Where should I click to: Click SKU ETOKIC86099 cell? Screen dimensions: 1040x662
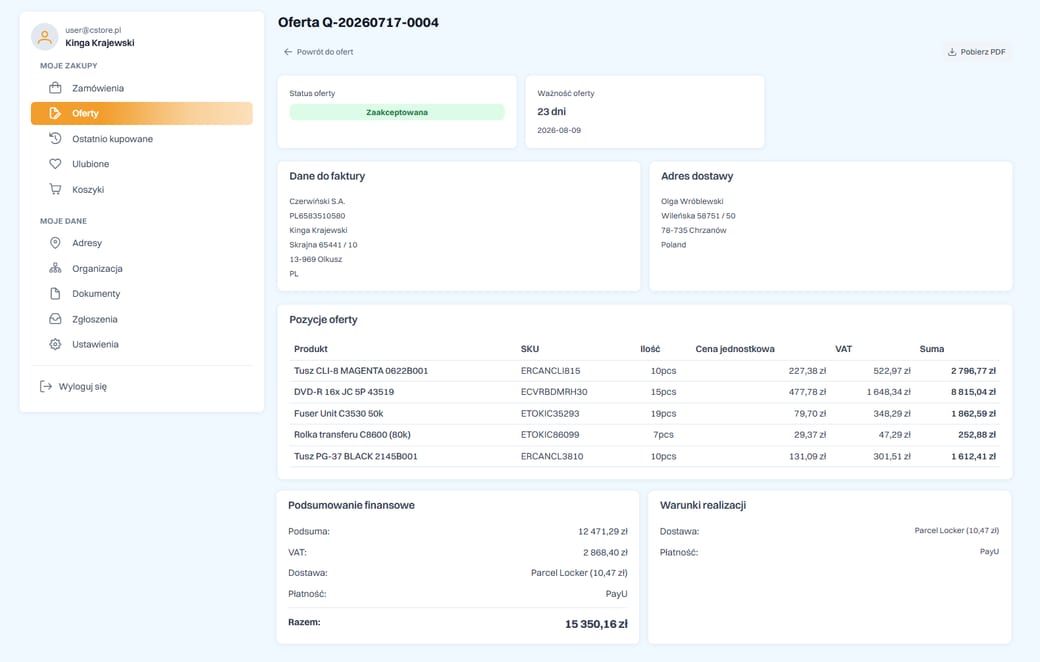coord(550,434)
